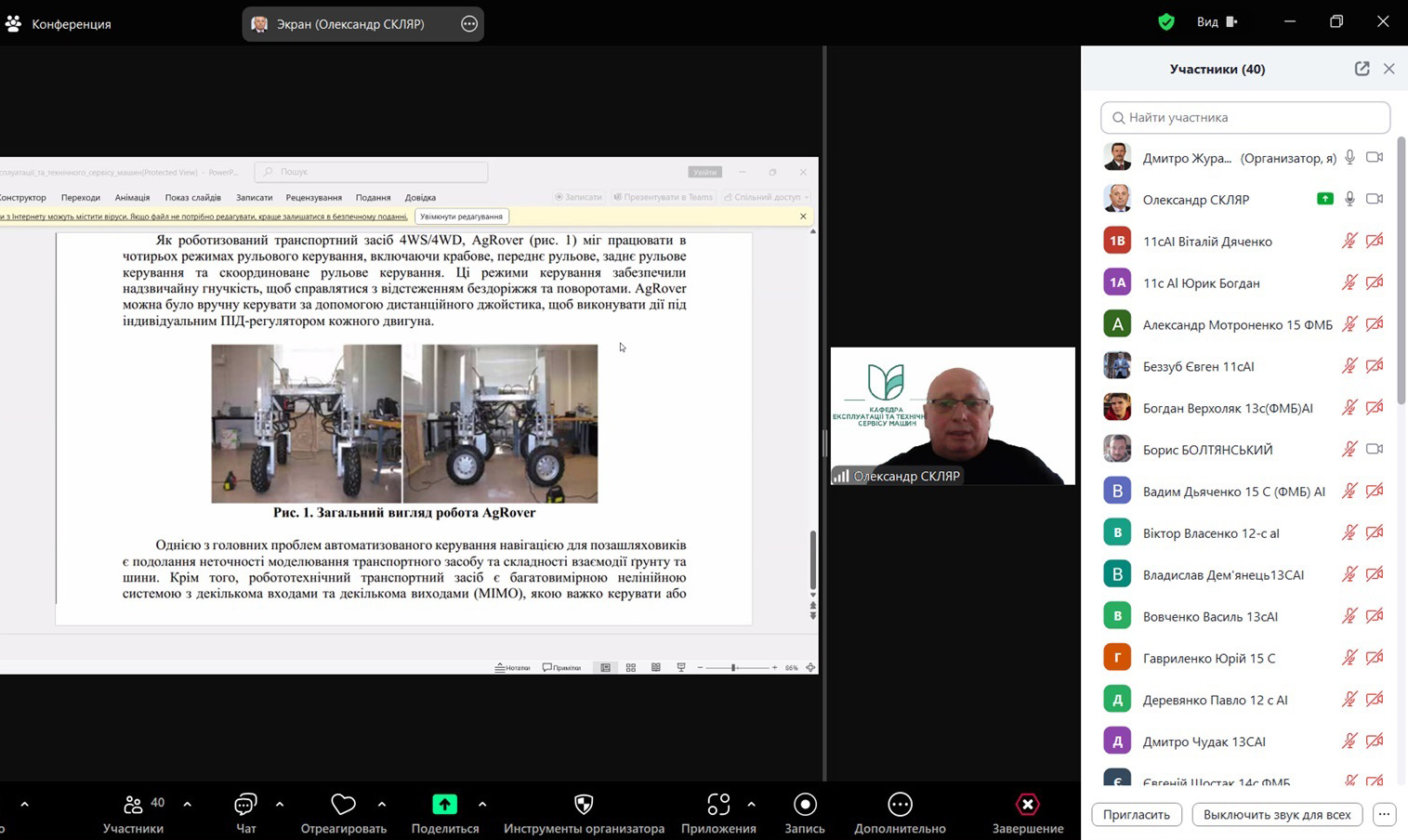Open the Reactions heart icon
This screenshot has width=1408, height=840.
(x=343, y=805)
